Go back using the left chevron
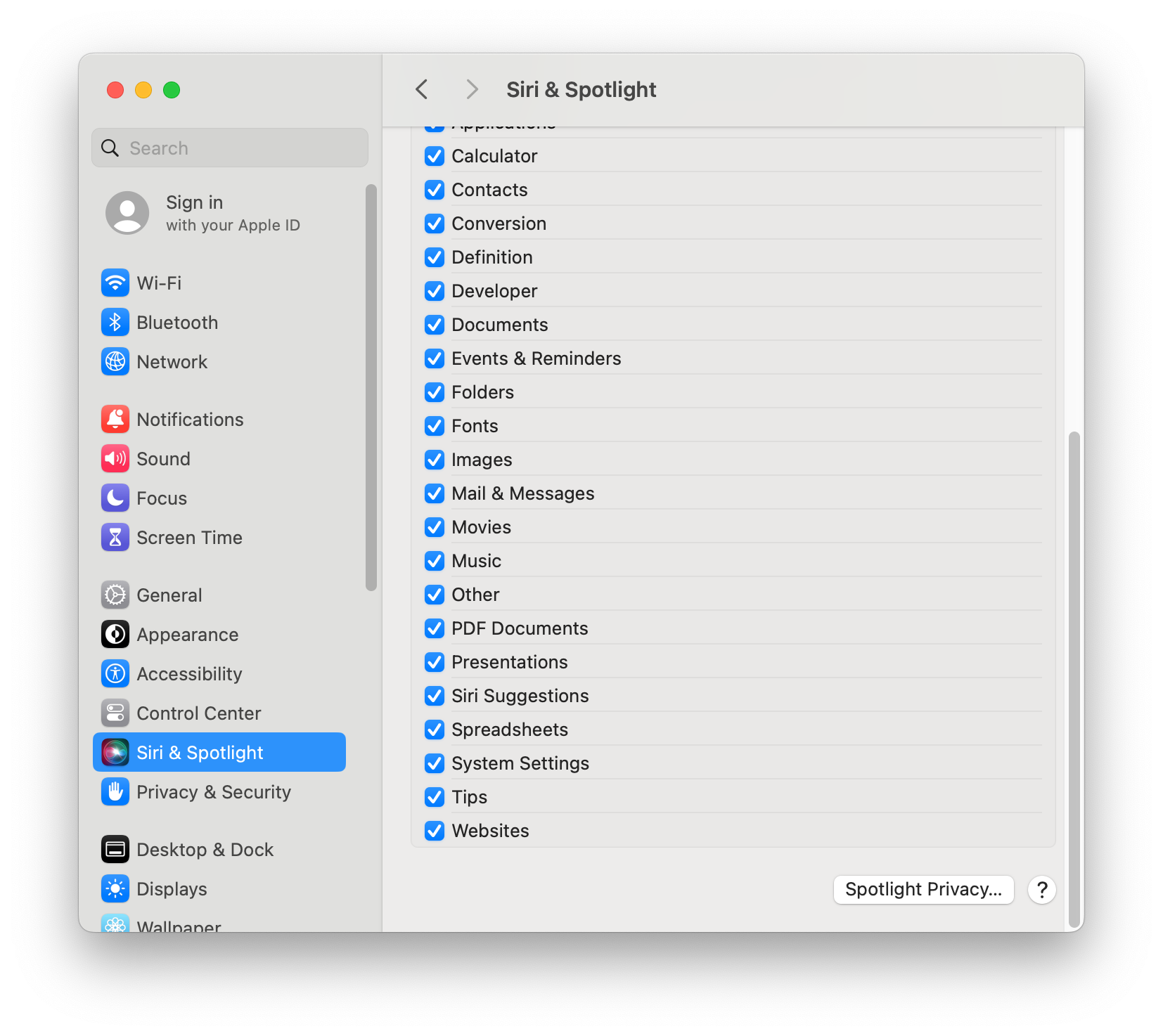The height and width of the screenshot is (1036, 1163). tap(422, 89)
